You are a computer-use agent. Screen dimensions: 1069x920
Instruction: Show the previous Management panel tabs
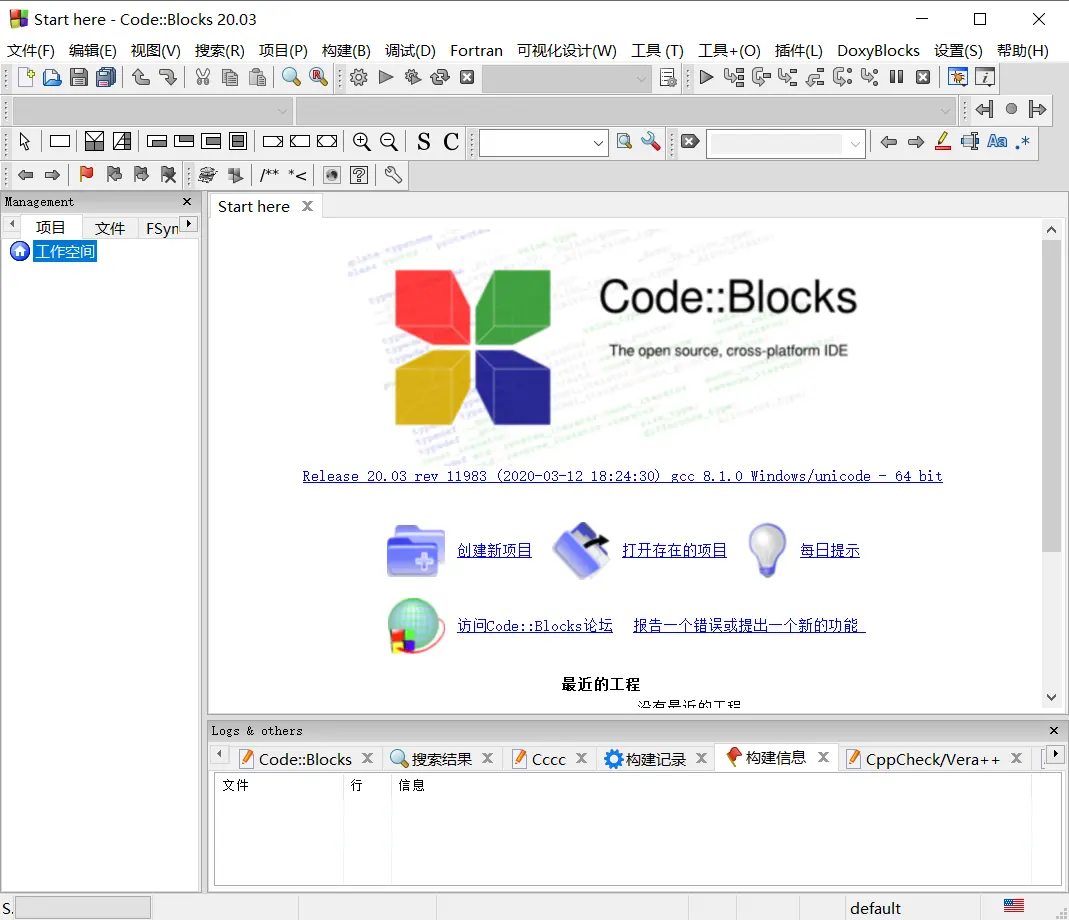pos(12,224)
